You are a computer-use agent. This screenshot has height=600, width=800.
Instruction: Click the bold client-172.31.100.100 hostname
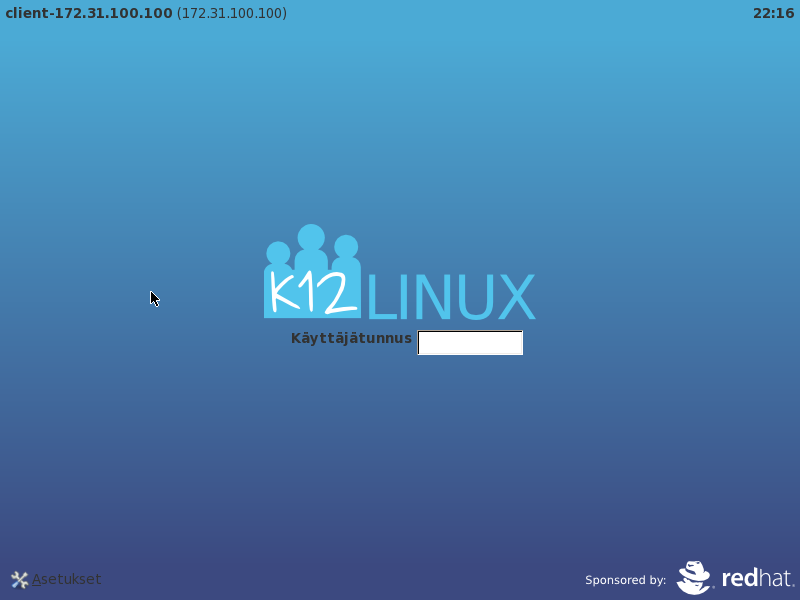[89, 13]
